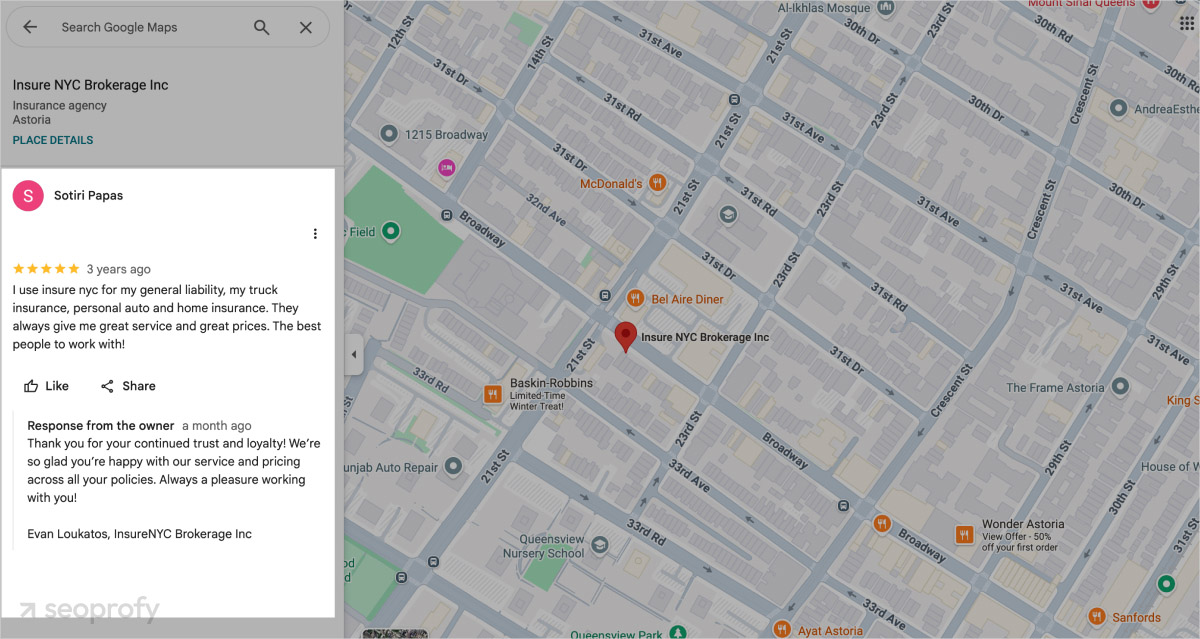This screenshot has height=639, width=1200.
Task: Open the PLACE DETAILS link
Action: 52,140
